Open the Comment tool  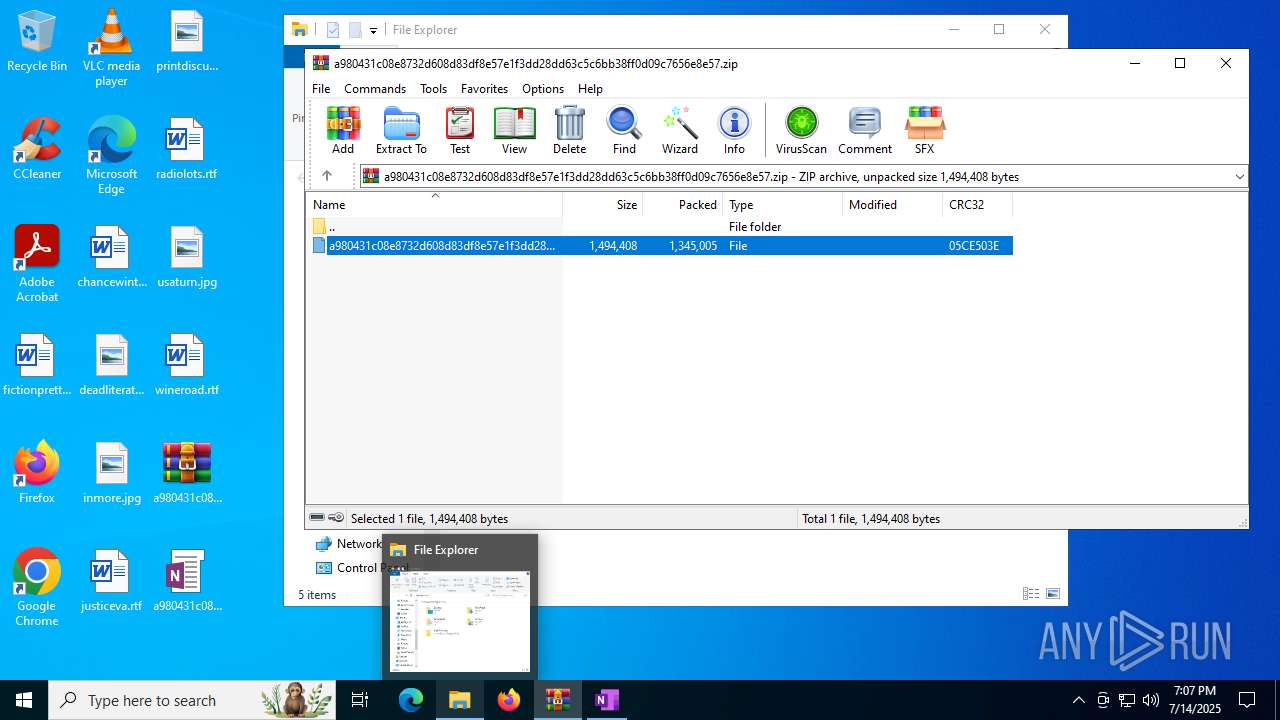click(x=865, y=131)
